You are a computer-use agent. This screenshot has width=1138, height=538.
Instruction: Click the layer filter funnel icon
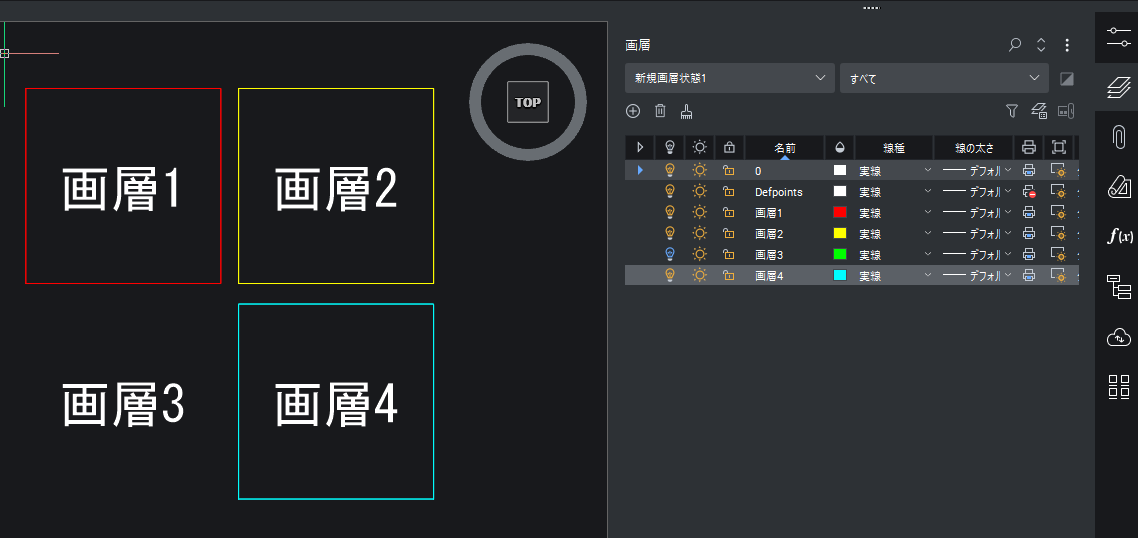pyautogui.click(x=1011, y=111)
